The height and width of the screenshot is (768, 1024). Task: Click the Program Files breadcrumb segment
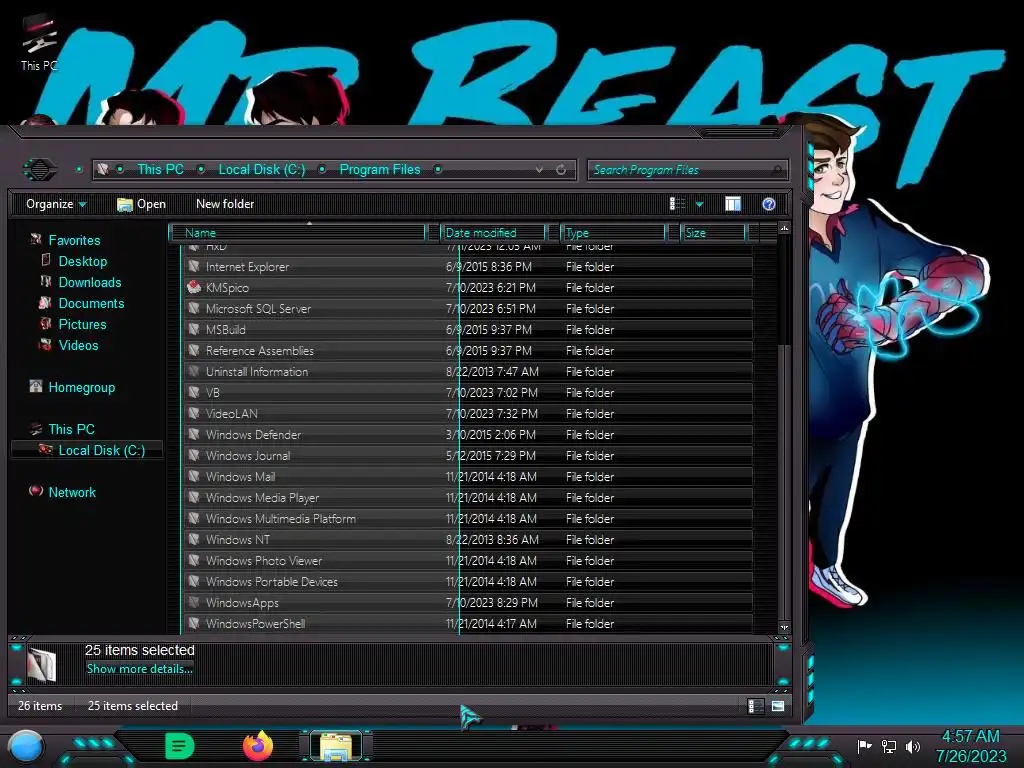379,169
